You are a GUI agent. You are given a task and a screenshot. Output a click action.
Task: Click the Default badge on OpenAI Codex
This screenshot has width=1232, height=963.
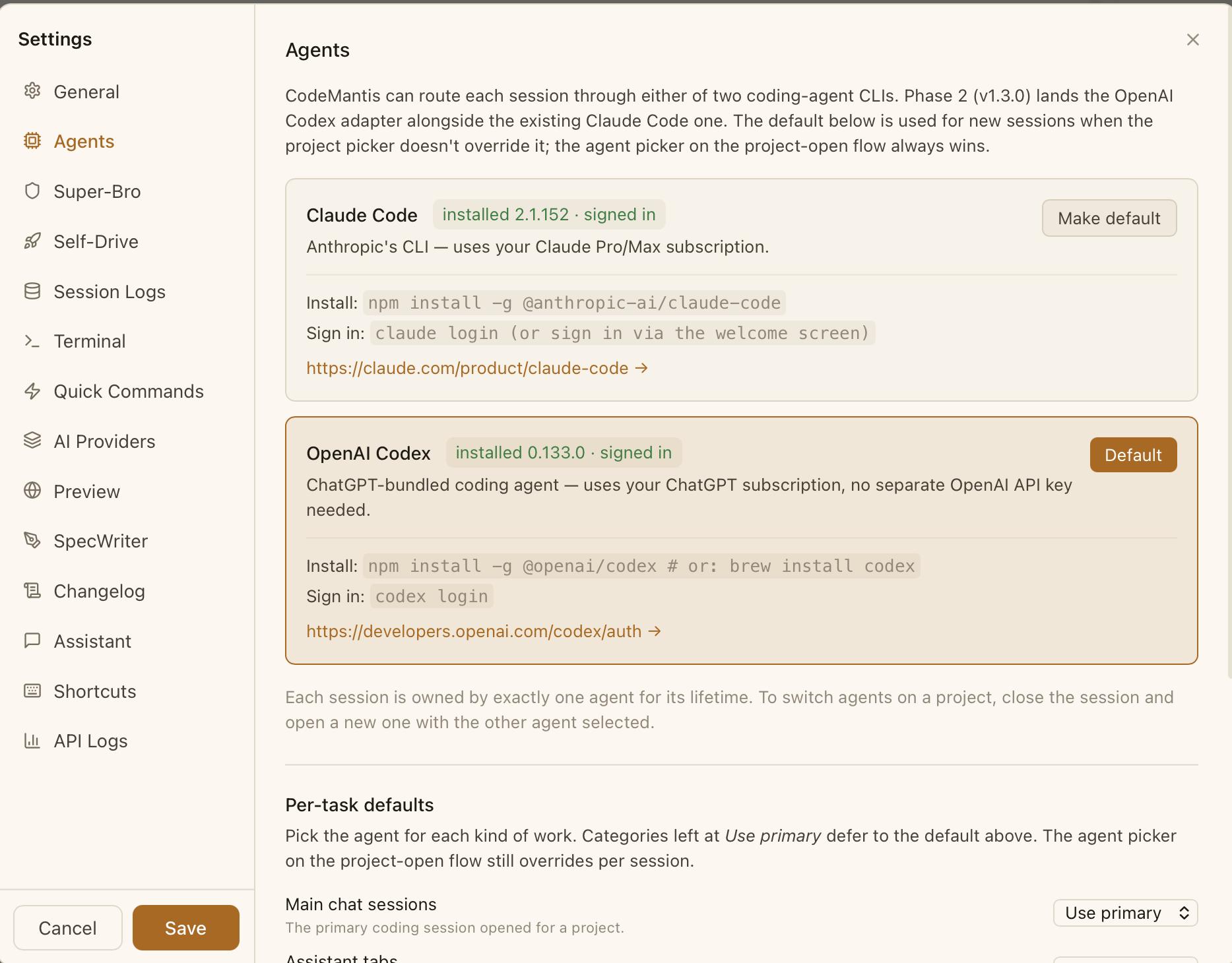[x=1133, y=455]
